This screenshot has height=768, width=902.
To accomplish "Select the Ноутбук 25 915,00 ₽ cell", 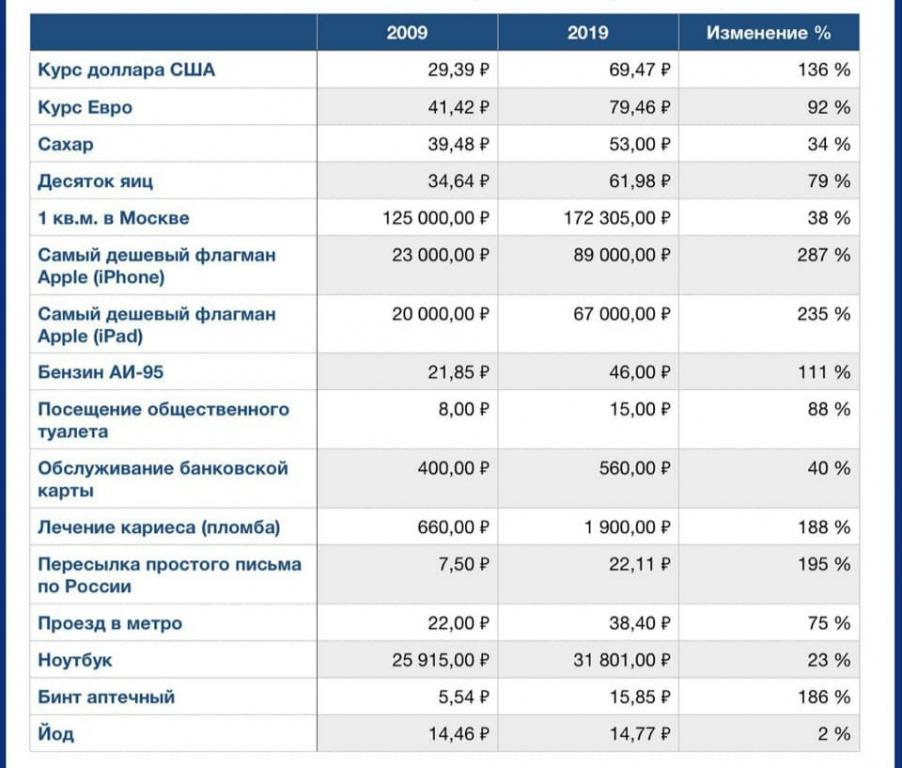I will pyautogui.click(x=407, y=660).
